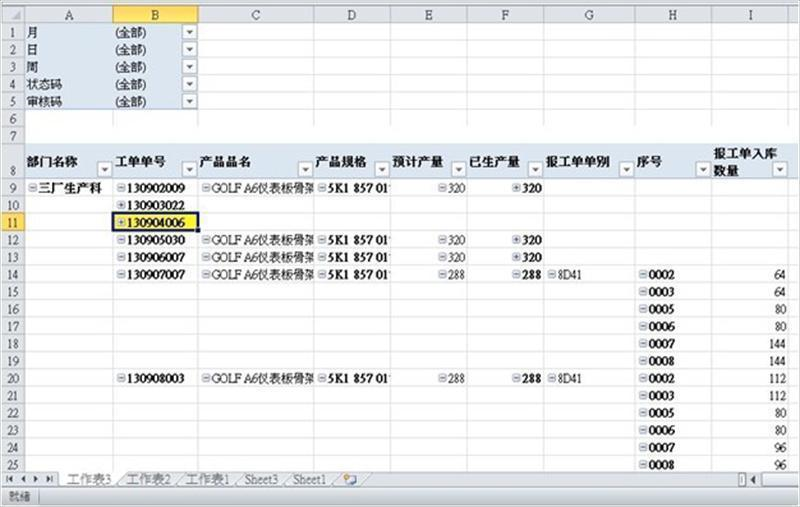Open 预计产量 column filter arrow
The height and width of the screenshot is (507, 800).
(x=458, y=169)
